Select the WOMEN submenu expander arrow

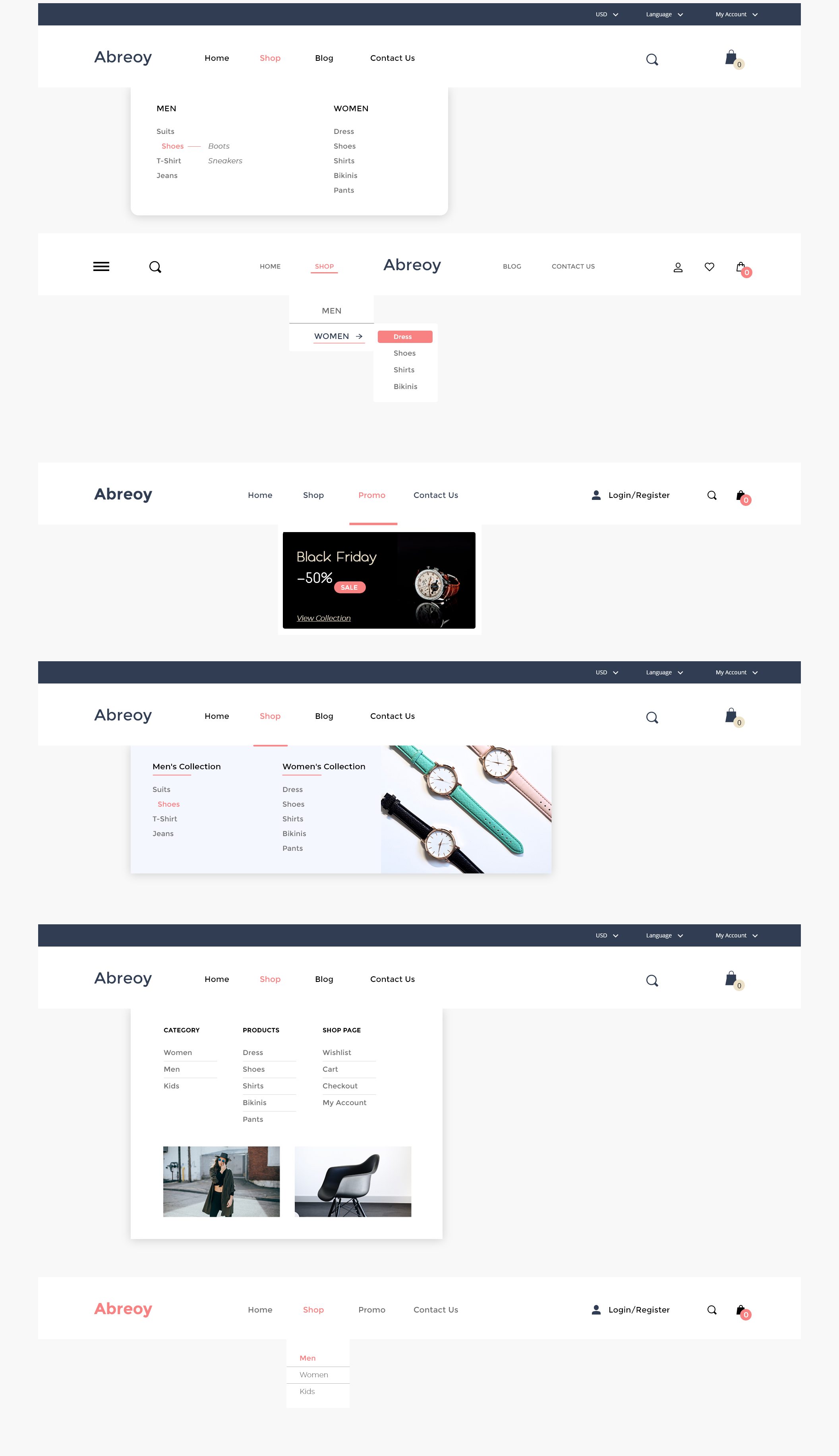[x=359, y=335]
